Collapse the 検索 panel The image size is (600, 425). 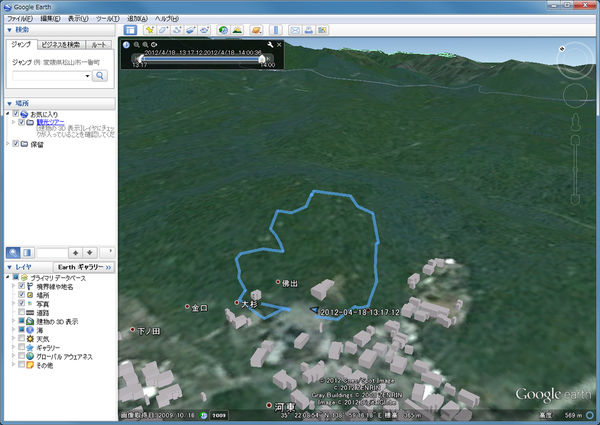click(x=10, y=30)
